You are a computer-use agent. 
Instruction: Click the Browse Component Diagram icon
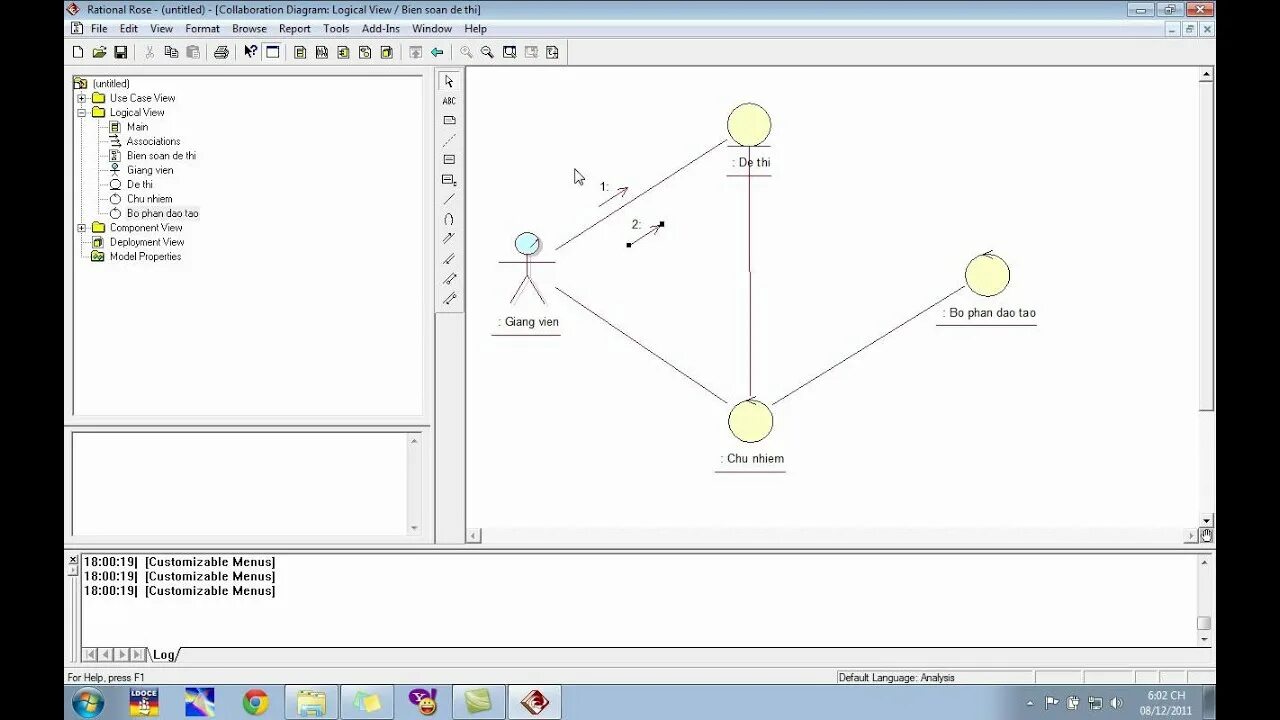click(343, 52)
